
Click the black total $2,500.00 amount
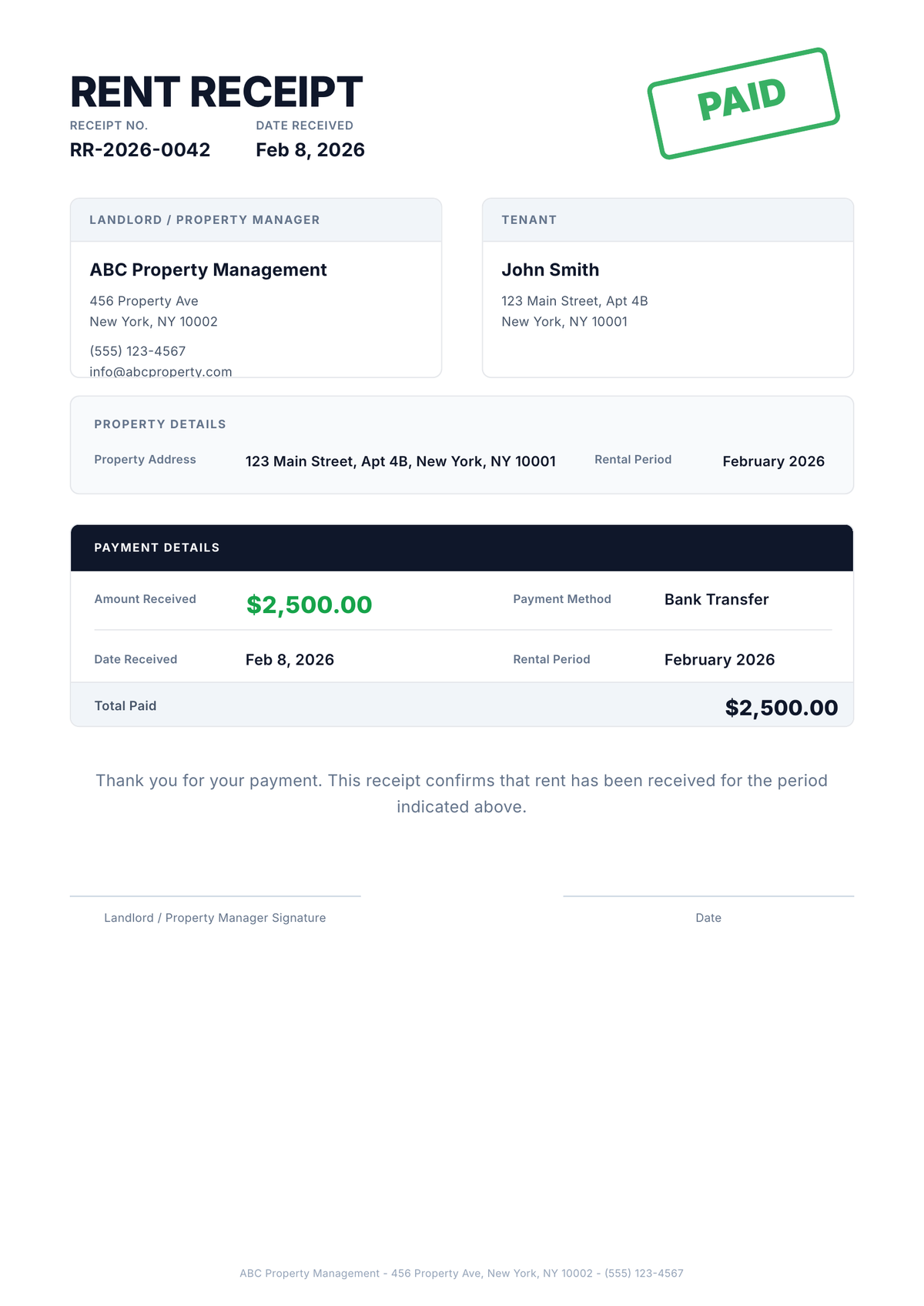pyautogui.click(x=781, y=707)
